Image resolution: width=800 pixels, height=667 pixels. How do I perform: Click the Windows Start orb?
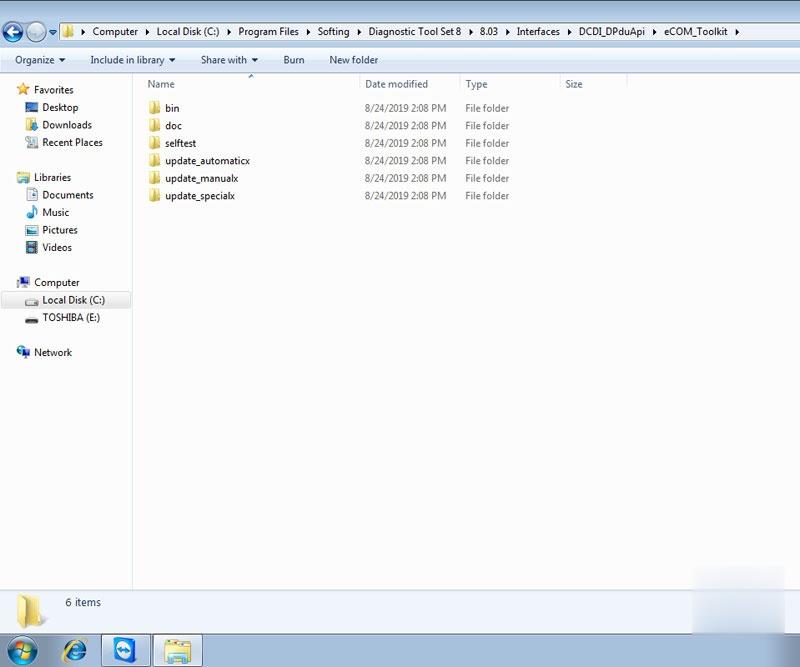coord(21,650)
